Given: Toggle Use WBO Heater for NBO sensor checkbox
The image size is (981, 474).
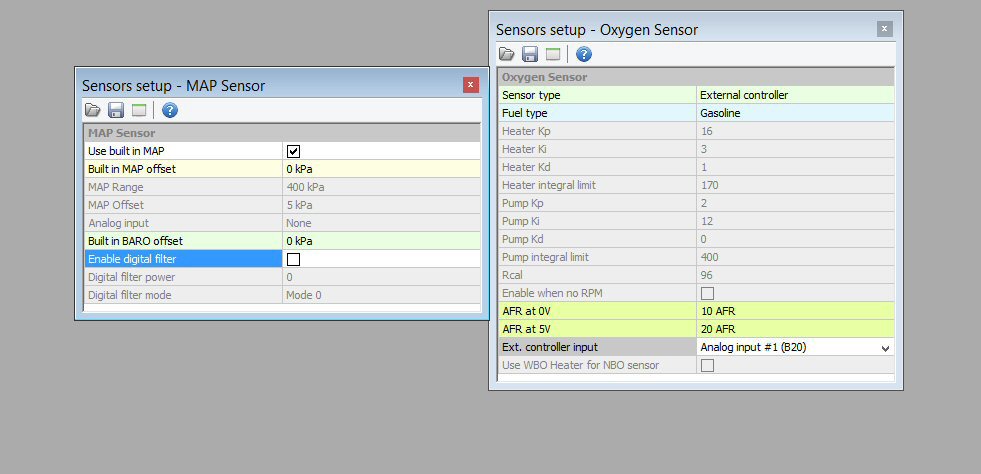Looking at the screenshot, I should [707, 365].
